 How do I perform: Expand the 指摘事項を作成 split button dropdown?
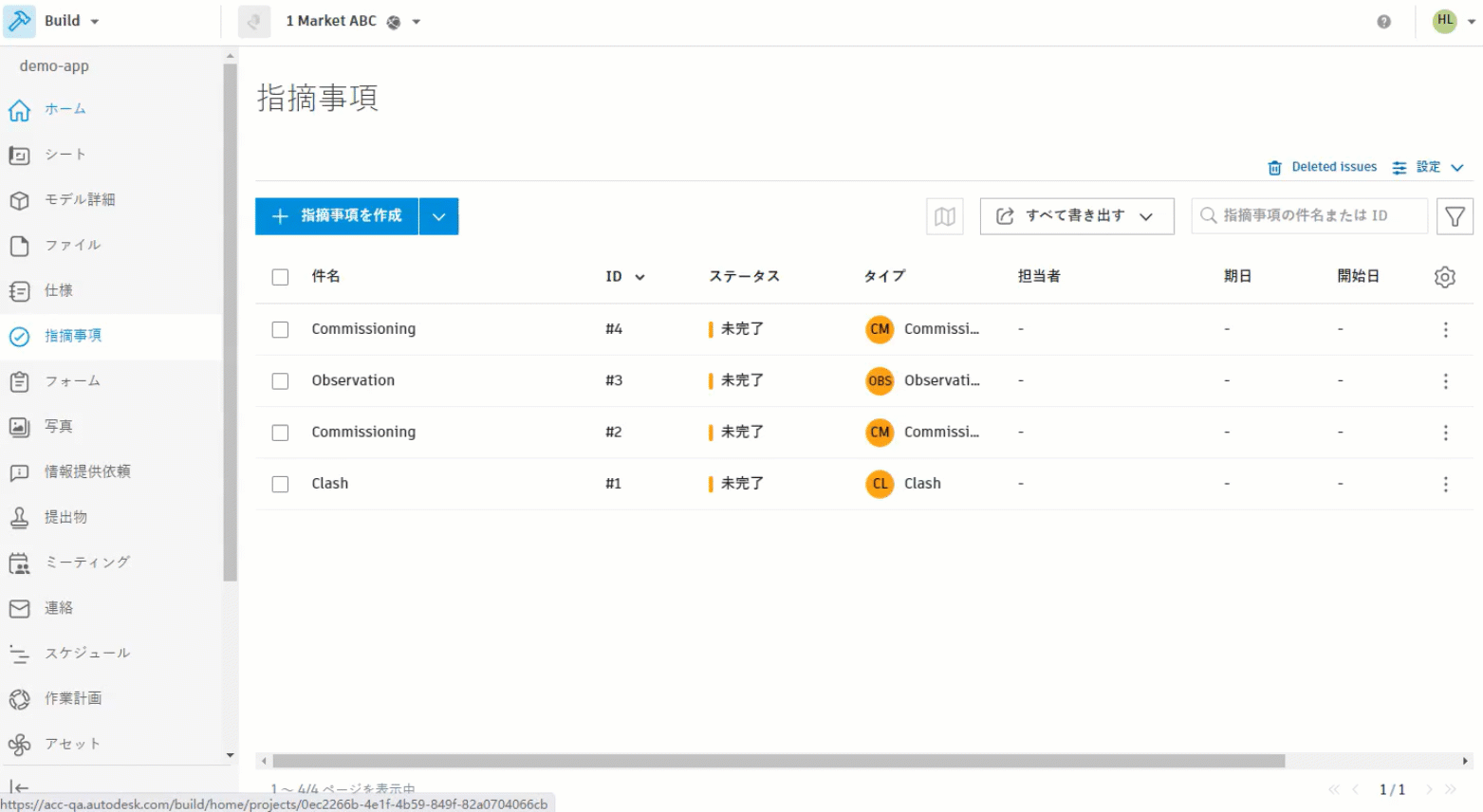pos(438,215)
